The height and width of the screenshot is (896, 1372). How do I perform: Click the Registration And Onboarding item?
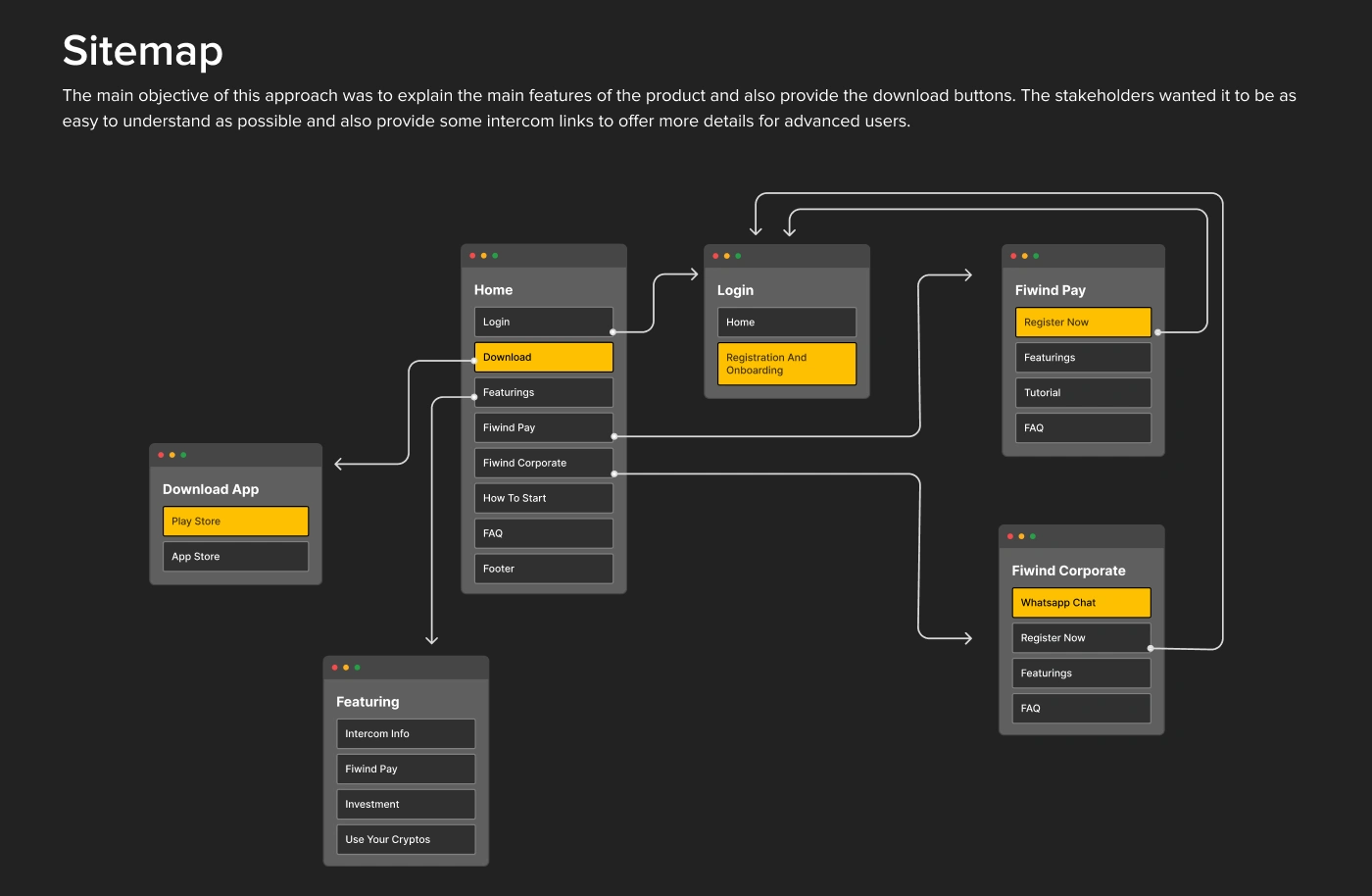[787, 364]
